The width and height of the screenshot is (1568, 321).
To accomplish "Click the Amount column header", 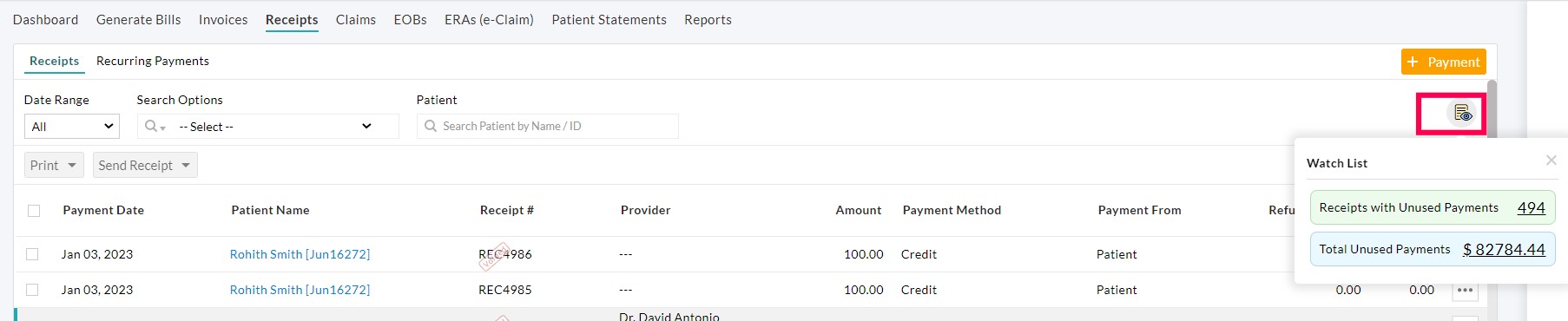I will pyautogui.click(x=859, y=210).
